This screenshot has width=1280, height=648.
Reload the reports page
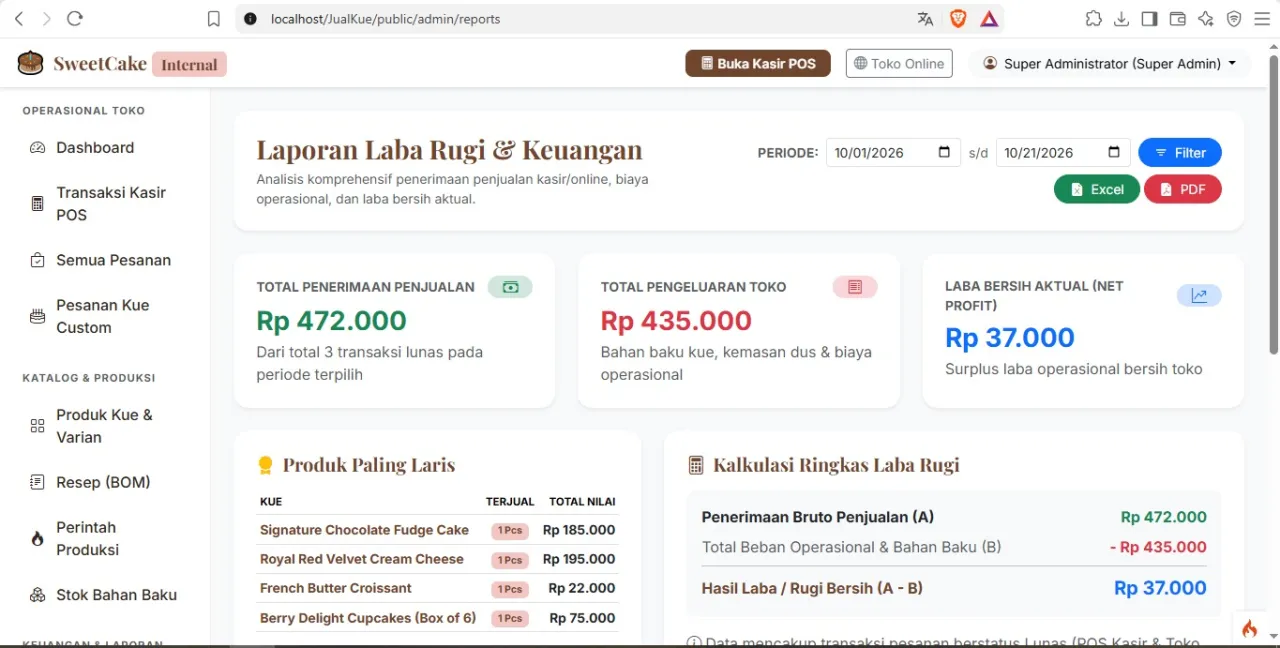[74, 19]
